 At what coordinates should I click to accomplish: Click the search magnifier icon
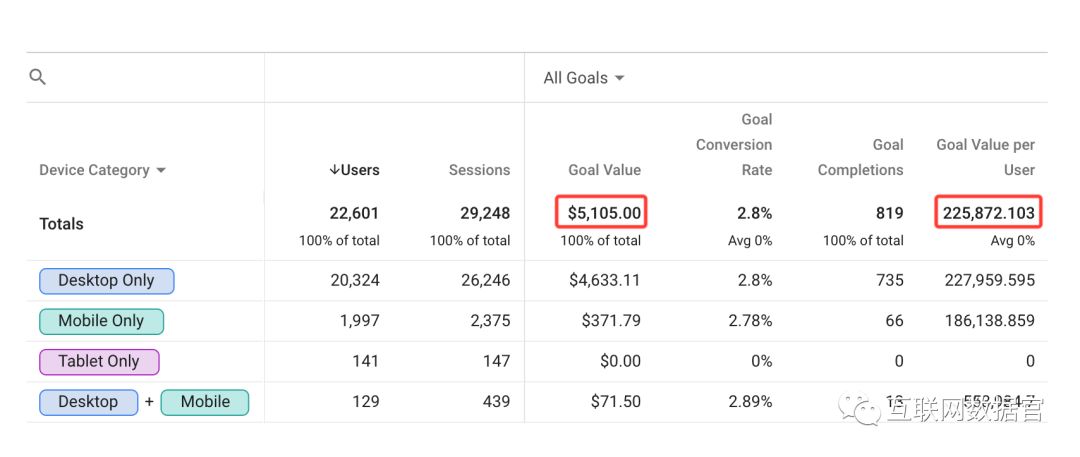38,77
